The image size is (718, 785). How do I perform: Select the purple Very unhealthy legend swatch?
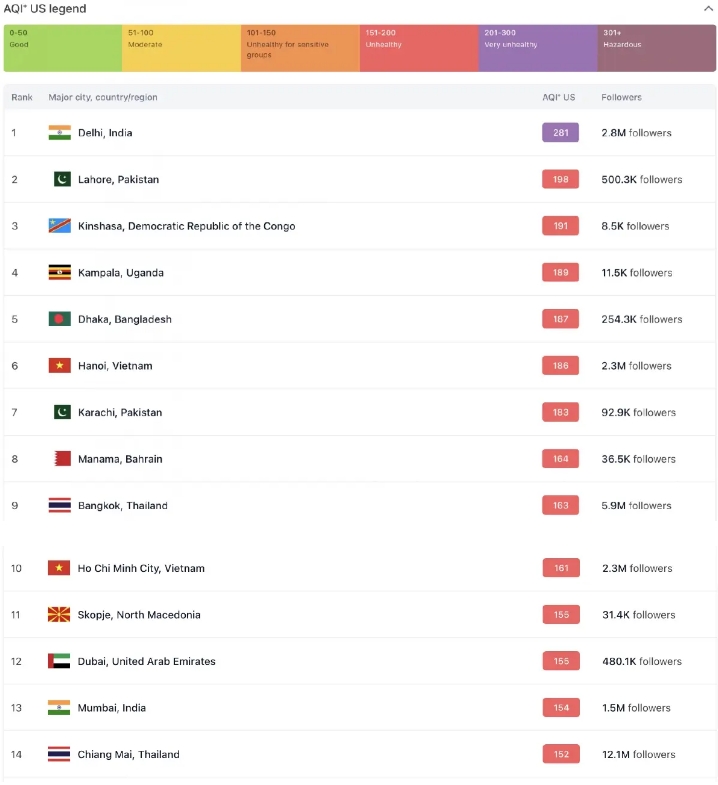point(538,48)
